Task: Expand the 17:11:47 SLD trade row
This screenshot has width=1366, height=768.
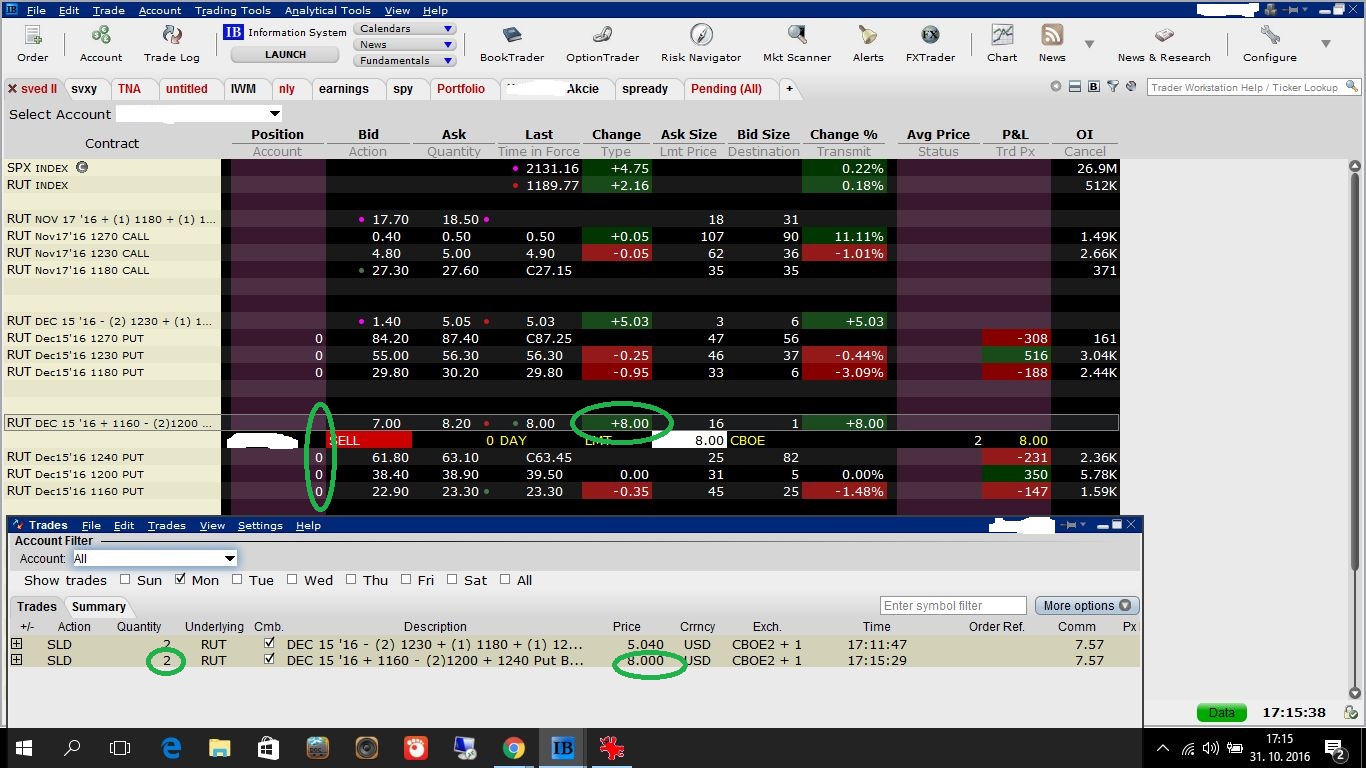Action: tap(16, 644)
